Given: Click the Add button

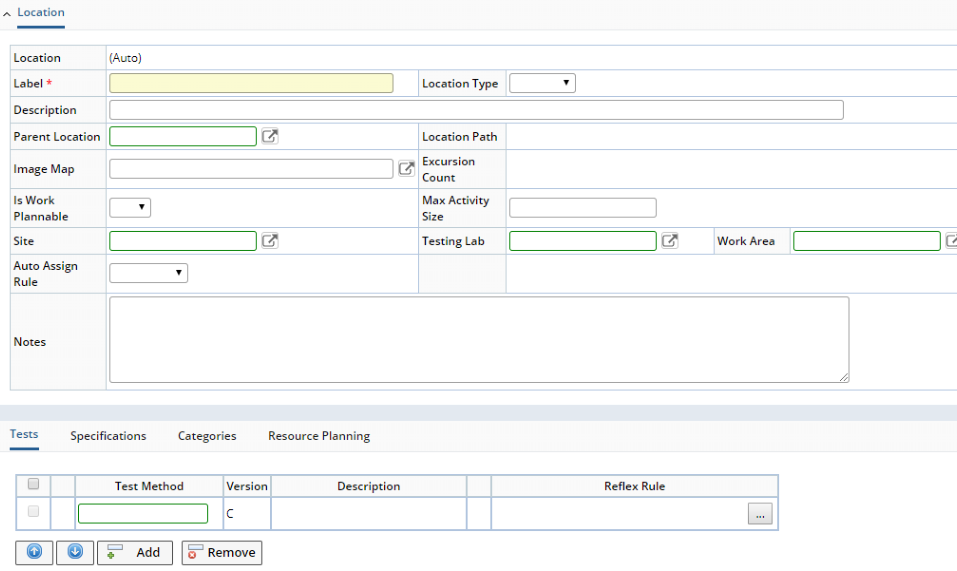Looking at the screenshot, I should coord(135,552).
